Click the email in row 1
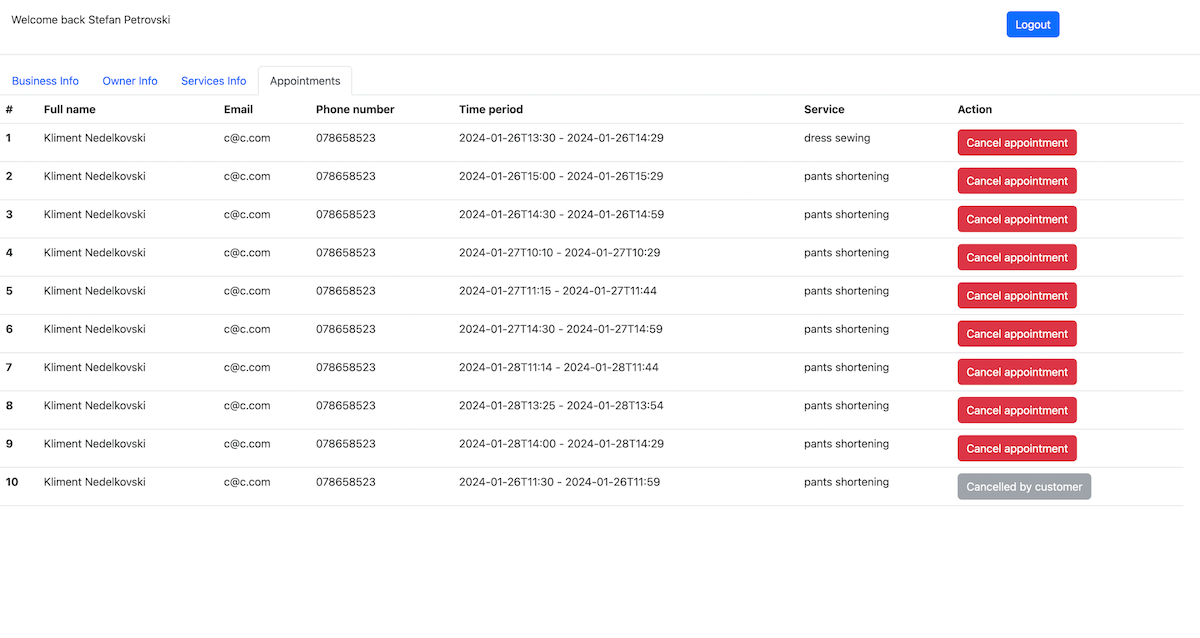This screenshot has width=1200, height=638. tap(247, 138)
